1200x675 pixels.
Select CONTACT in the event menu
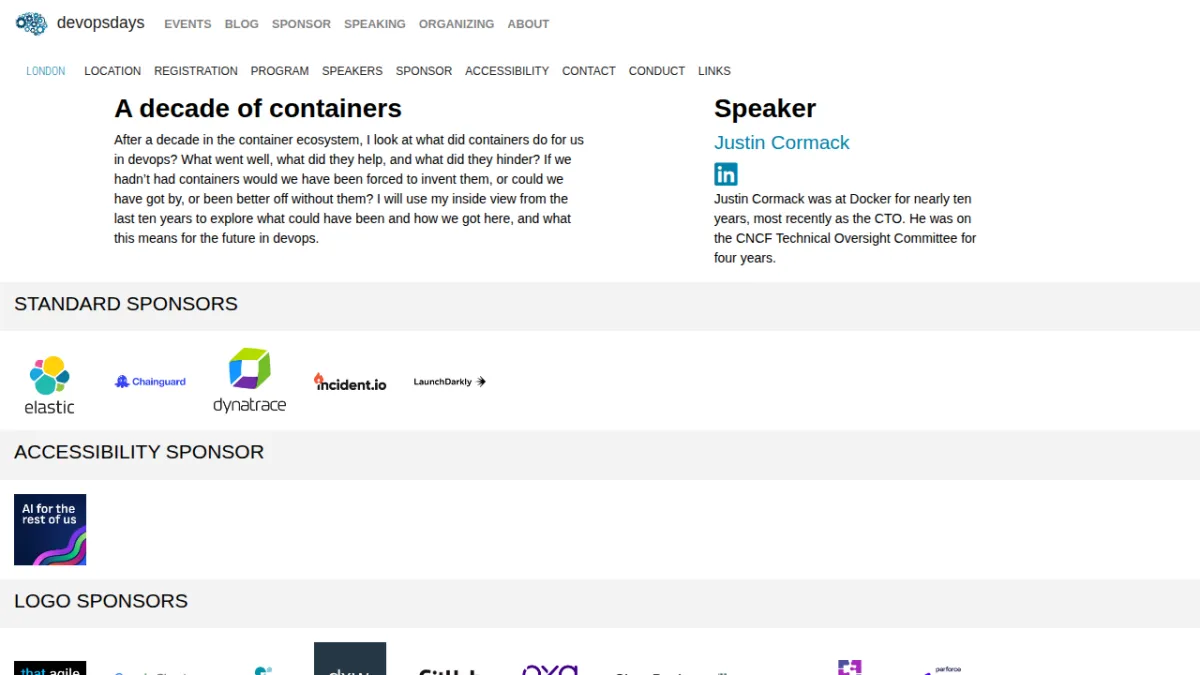589,71
